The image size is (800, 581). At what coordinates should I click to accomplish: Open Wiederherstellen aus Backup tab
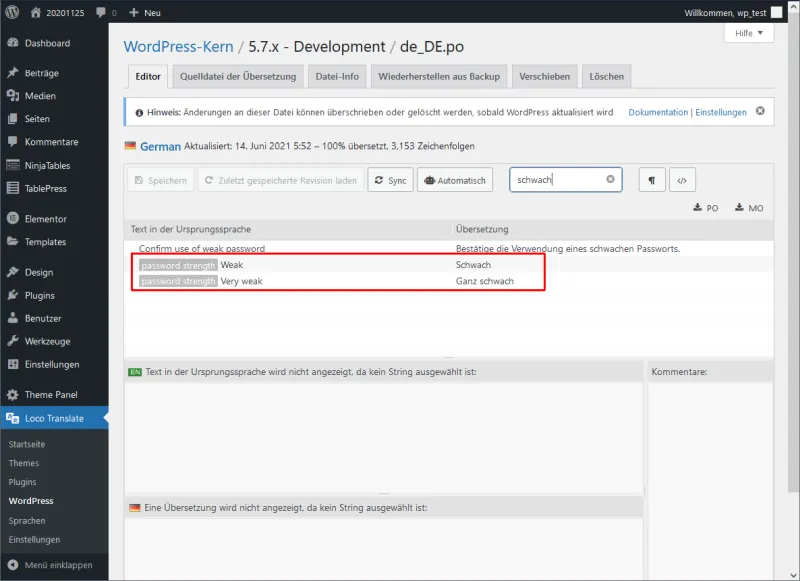(439, 77)
